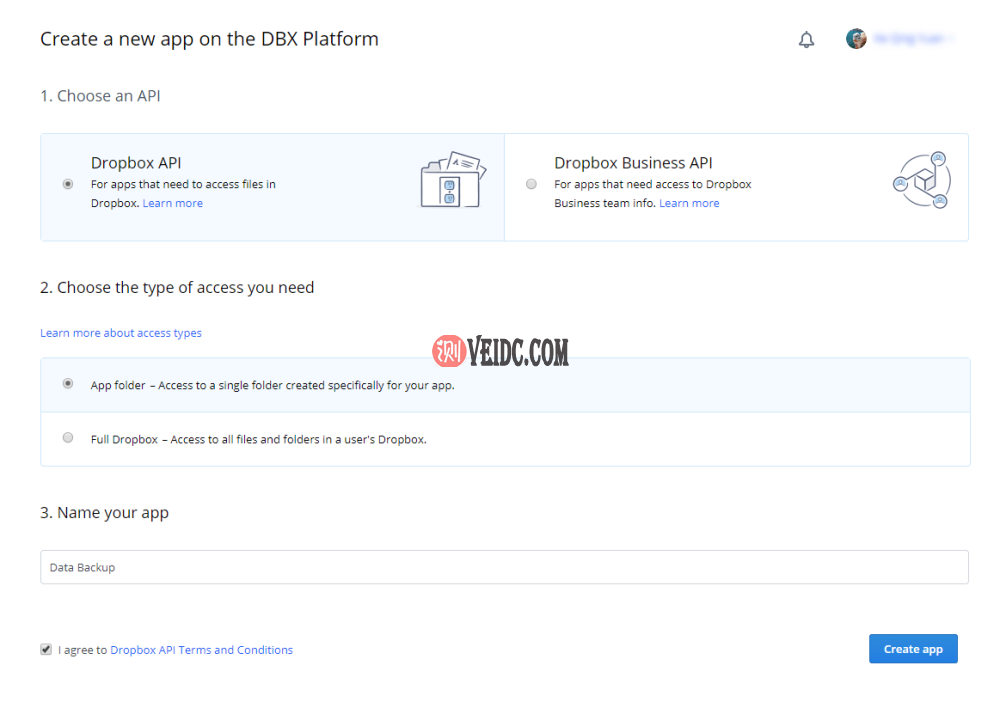Choose Full Dropbox access type

pyautogui.click(x=67, y=437)
